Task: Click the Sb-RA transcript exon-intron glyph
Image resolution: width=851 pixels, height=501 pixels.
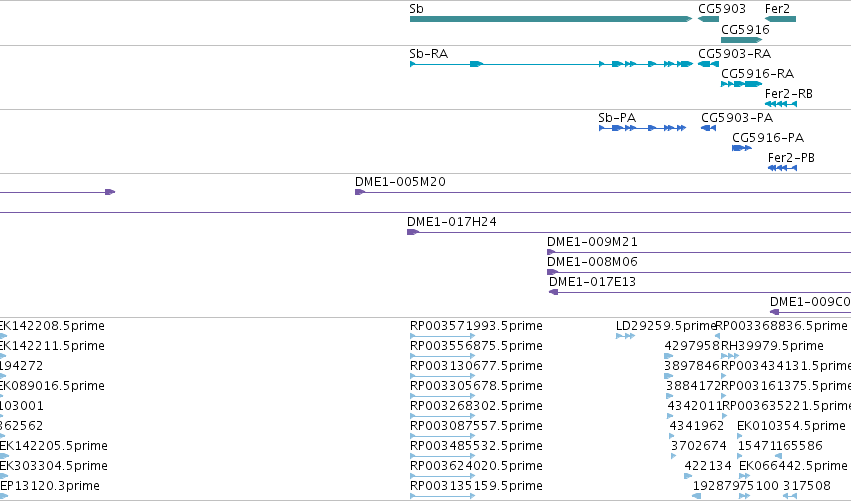Action: 551,64
